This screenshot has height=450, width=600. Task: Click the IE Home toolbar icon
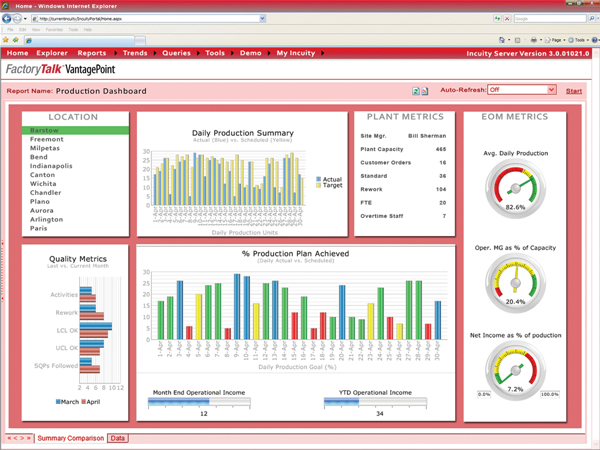[x=500, y=40]
